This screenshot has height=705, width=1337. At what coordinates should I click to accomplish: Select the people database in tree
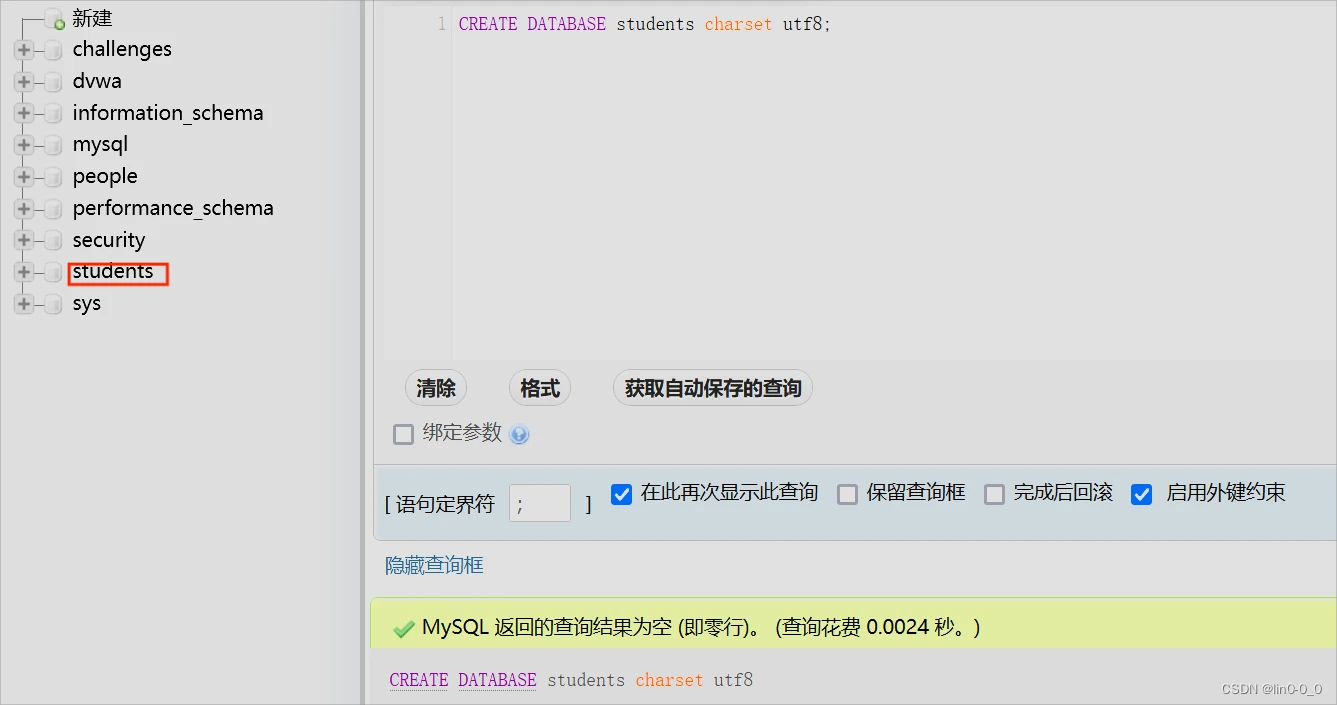(105, 177)
